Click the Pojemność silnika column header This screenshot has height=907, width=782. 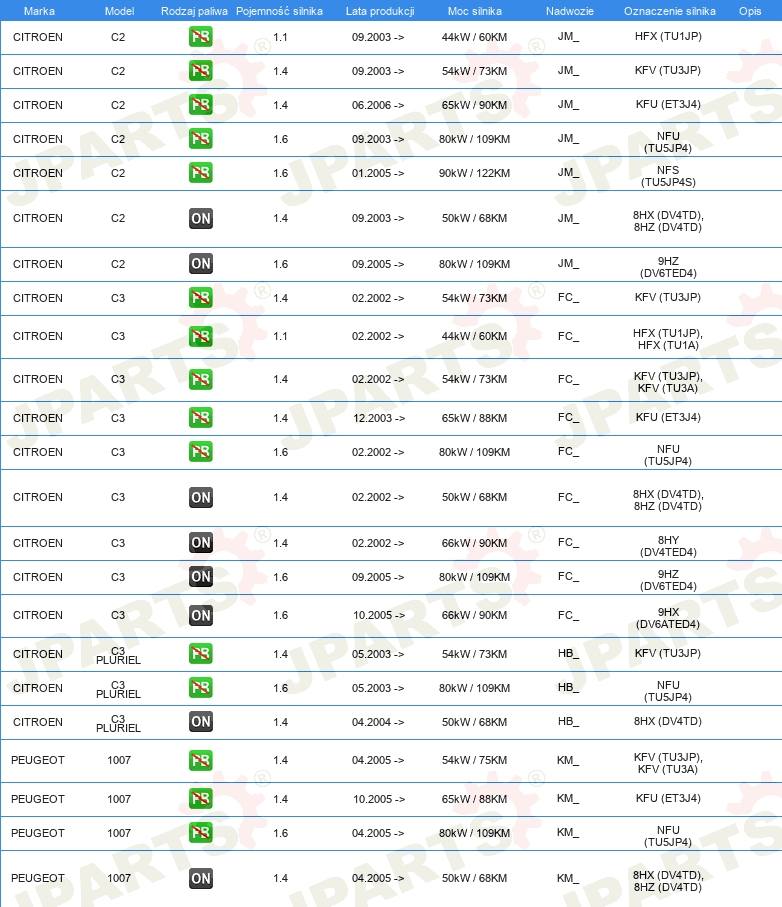pos(279,11)
